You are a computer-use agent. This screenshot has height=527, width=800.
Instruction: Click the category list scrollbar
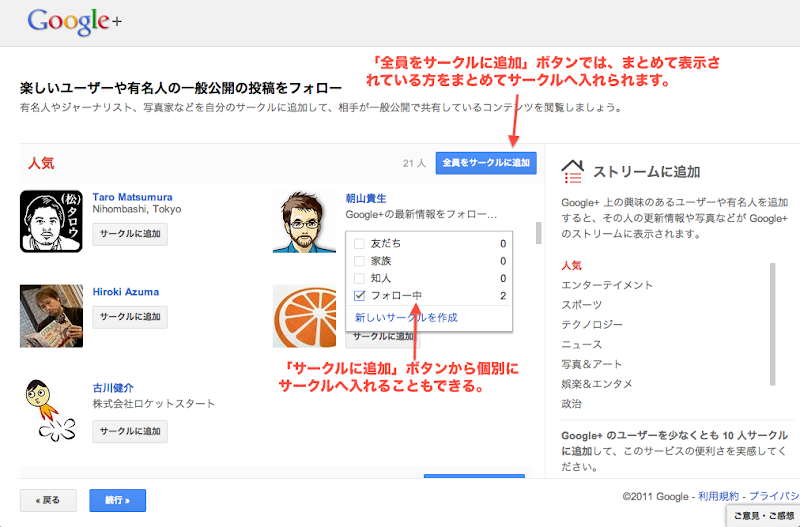click(772, 324)
